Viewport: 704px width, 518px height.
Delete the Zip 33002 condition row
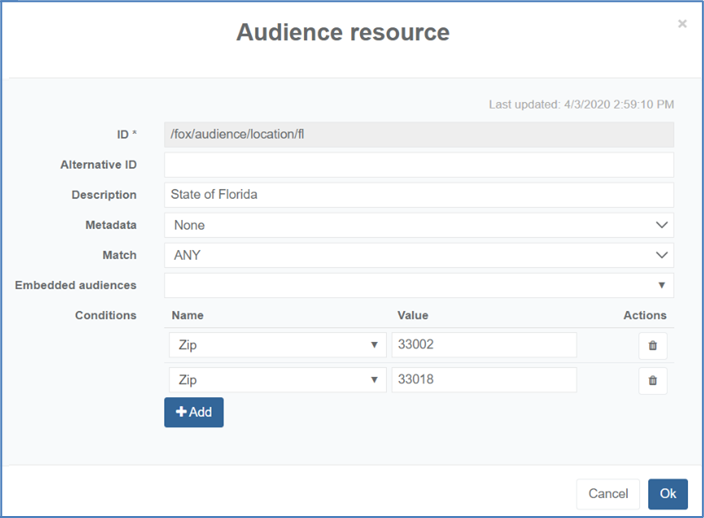click(652, 345)
